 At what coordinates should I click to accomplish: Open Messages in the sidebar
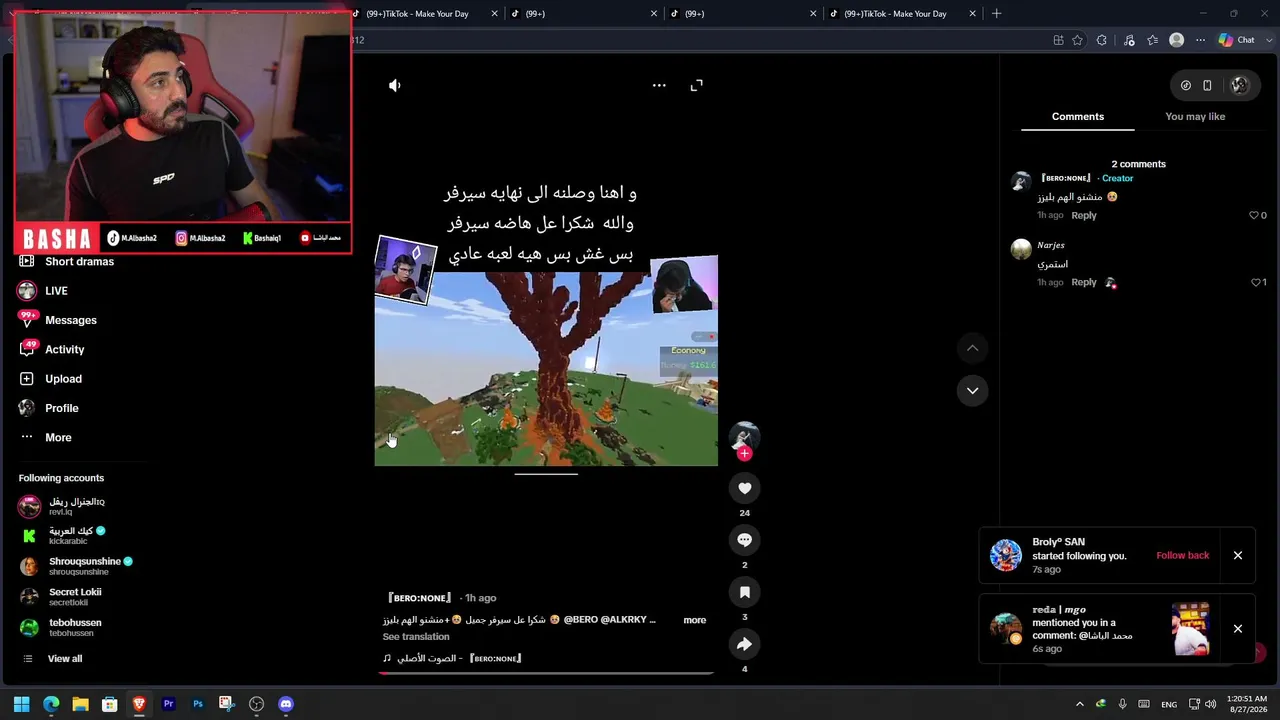pyautogui.click(x=71, y=320)
